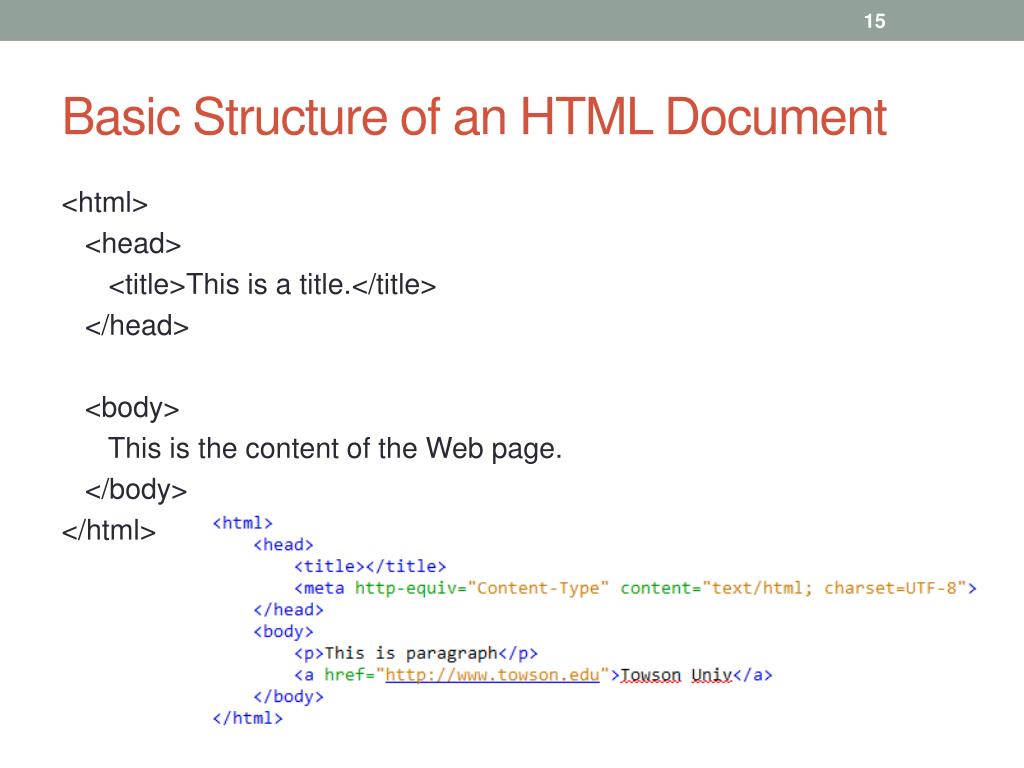Click the blue <head> tag in code snippet

click(x=283, y=545)
